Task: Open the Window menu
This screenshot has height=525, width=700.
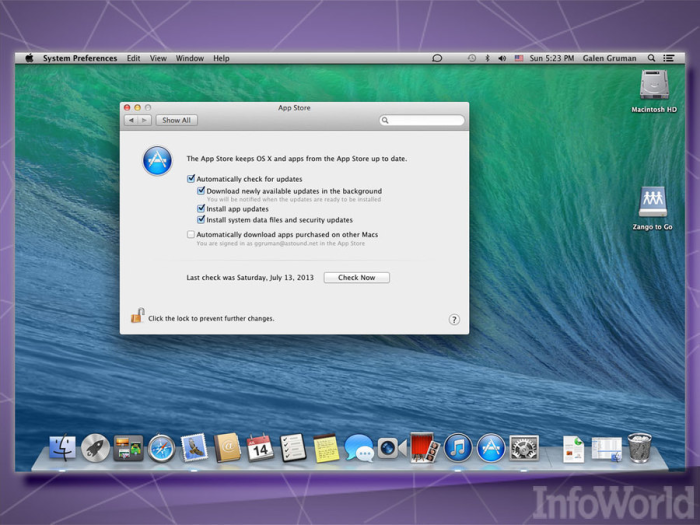Action: pos(190,58)
